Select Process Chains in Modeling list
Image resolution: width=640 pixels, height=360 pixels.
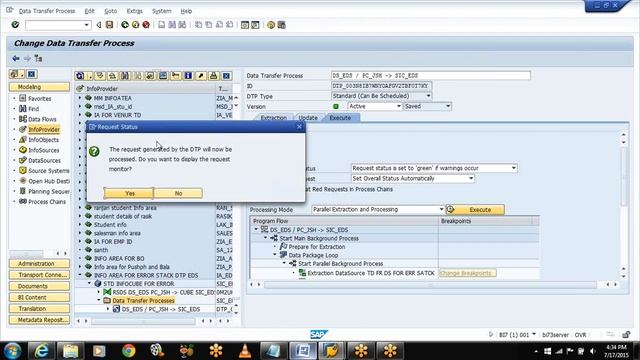click(x=47, y=202)
